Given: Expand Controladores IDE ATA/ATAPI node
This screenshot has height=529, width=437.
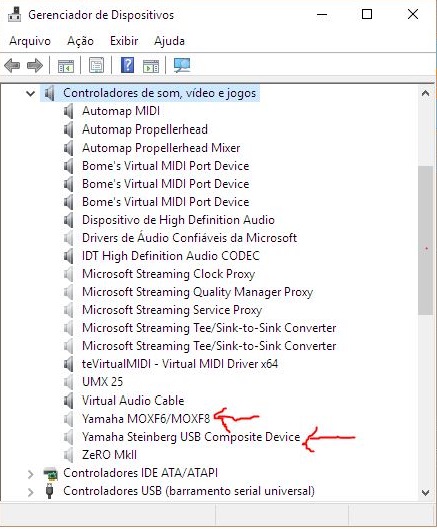Looking at the screenshot, I should (x=30, y=474).
